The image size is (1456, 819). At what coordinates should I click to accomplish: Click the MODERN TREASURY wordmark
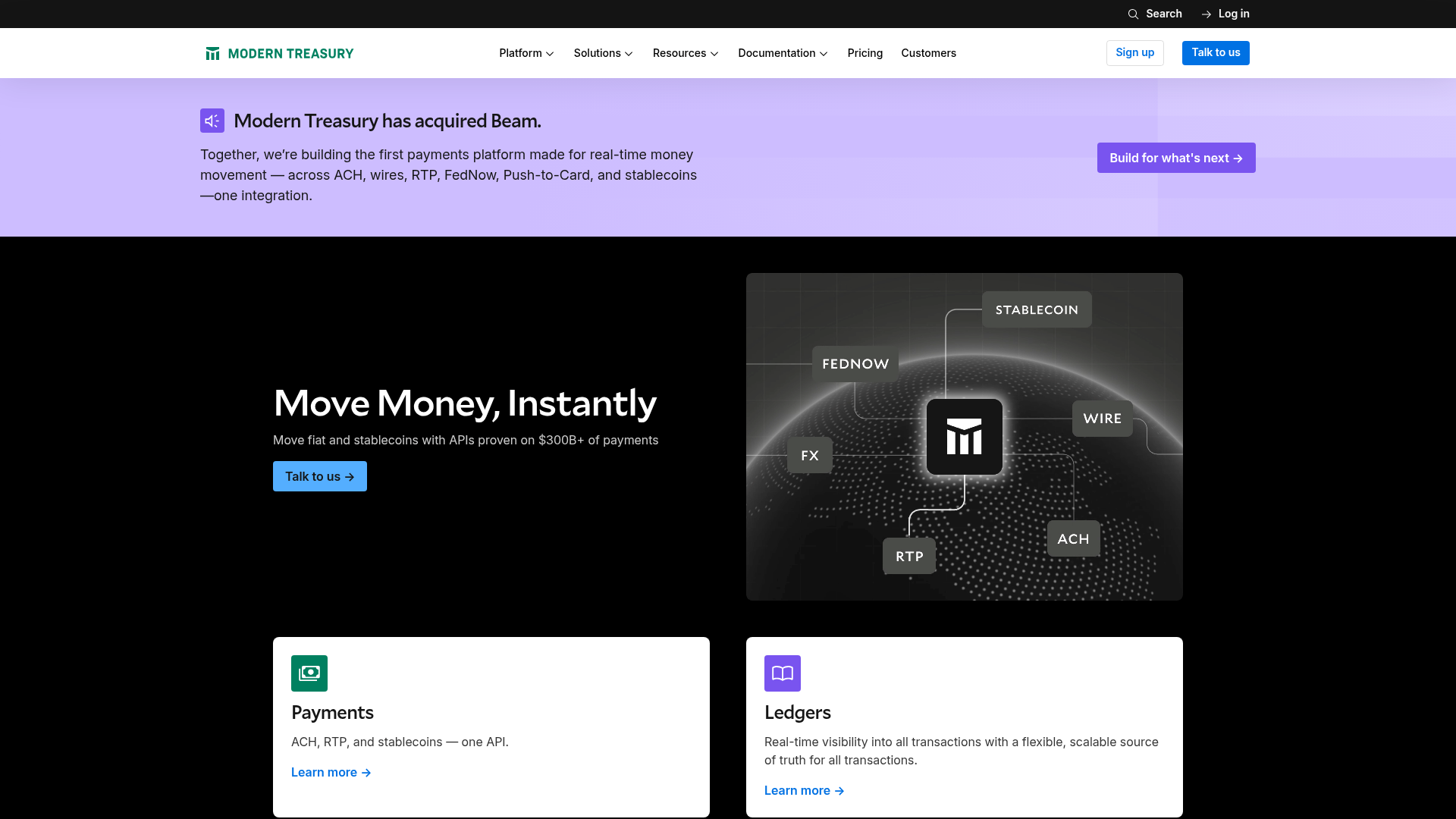(290, 53)
